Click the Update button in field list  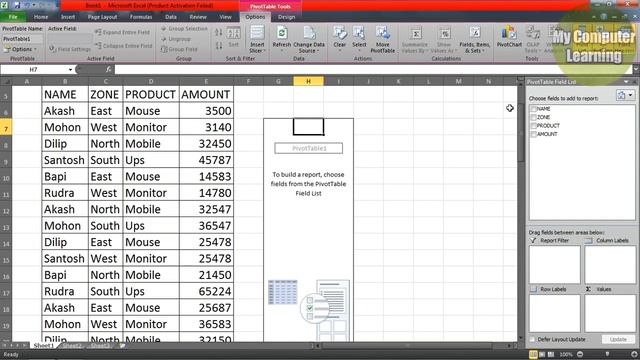618,339
